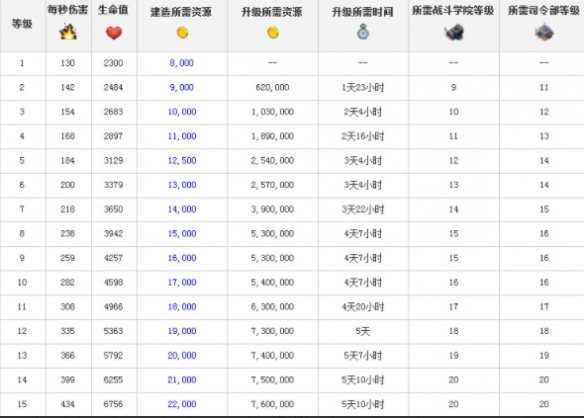
Task: Click the gold coin icon under 建造所需资源
Action: 182,33
